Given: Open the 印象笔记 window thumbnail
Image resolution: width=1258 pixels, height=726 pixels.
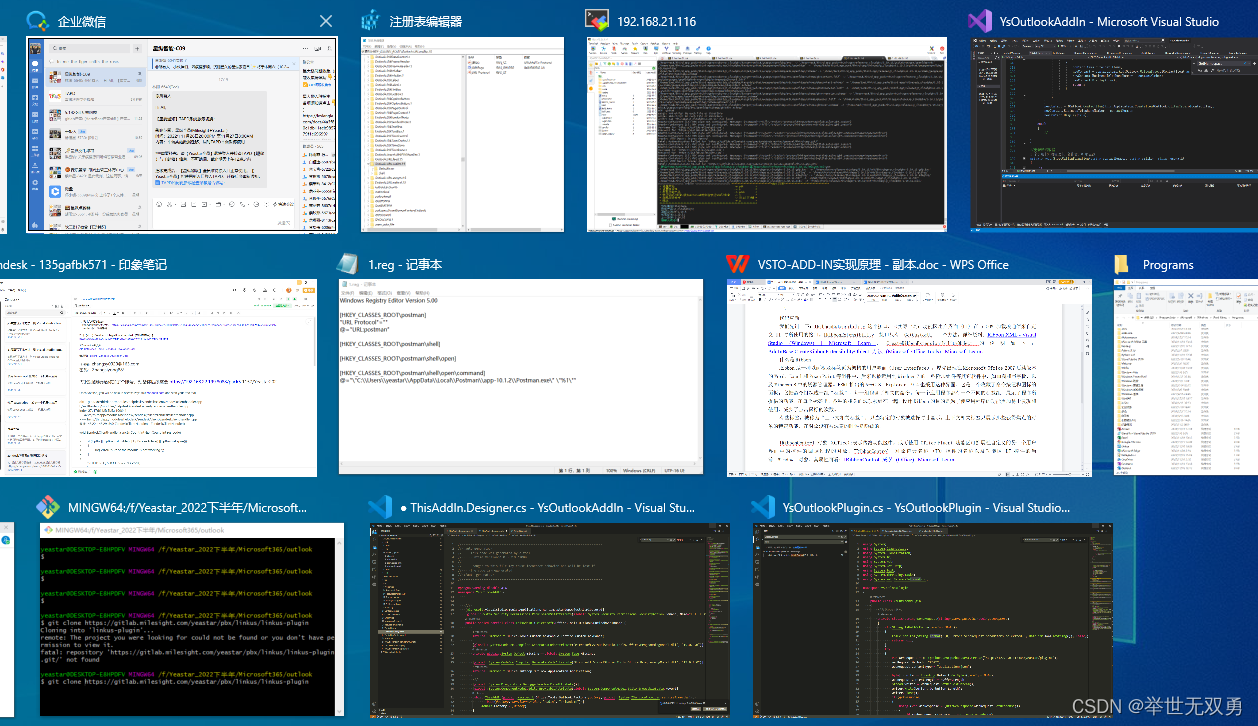Looking at the screenshot, I should pos(158,378).
